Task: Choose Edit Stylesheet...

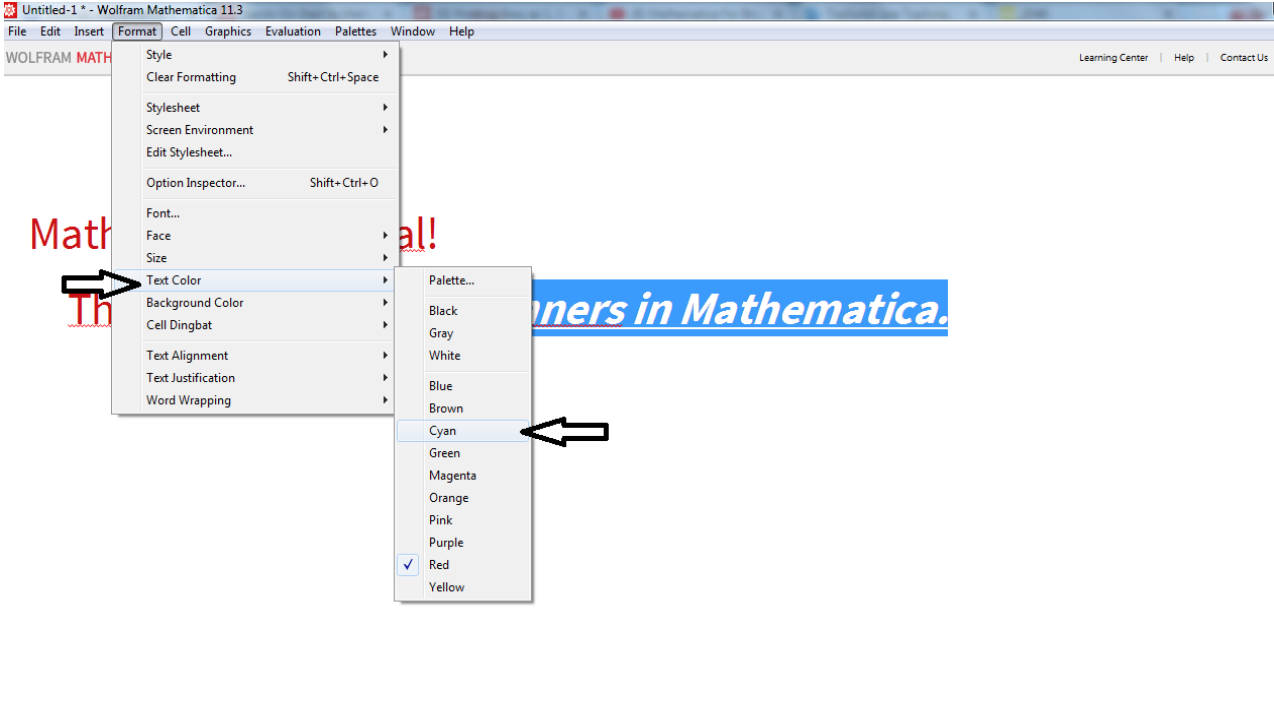Action: [x=256, y=152]
